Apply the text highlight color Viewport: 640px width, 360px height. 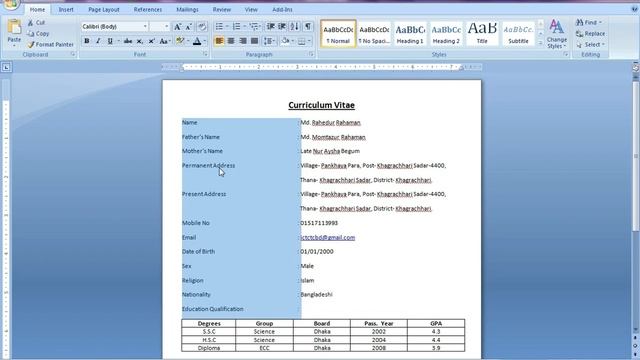pos(180,41)
